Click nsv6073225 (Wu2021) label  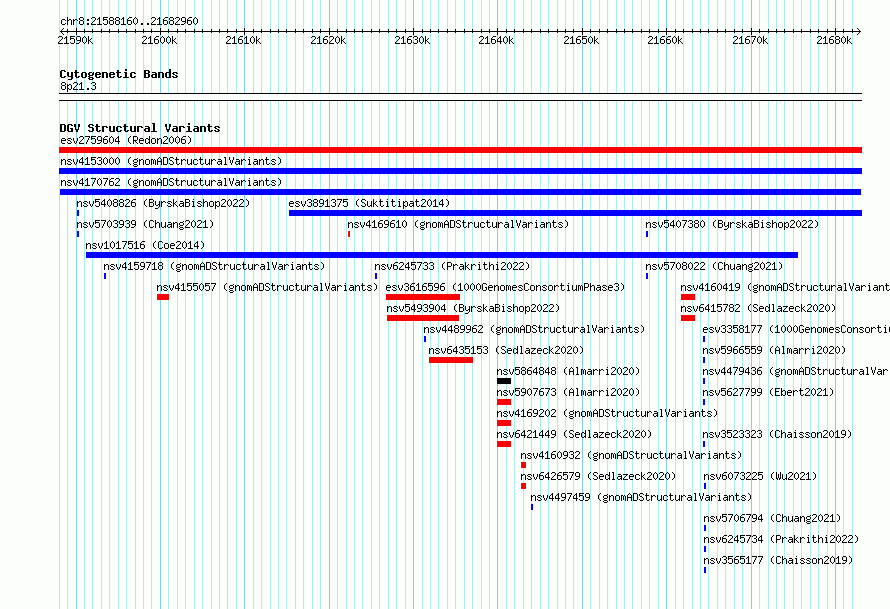point(760,476)
